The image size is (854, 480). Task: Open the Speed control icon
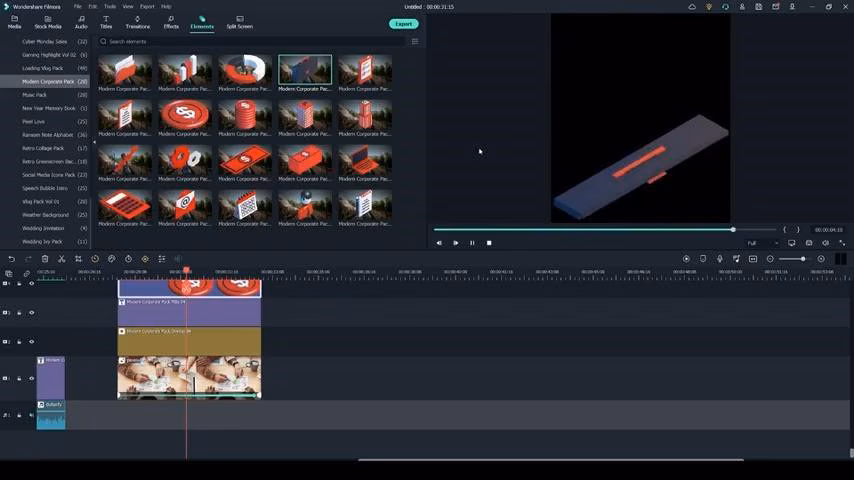tap(95, 259)
